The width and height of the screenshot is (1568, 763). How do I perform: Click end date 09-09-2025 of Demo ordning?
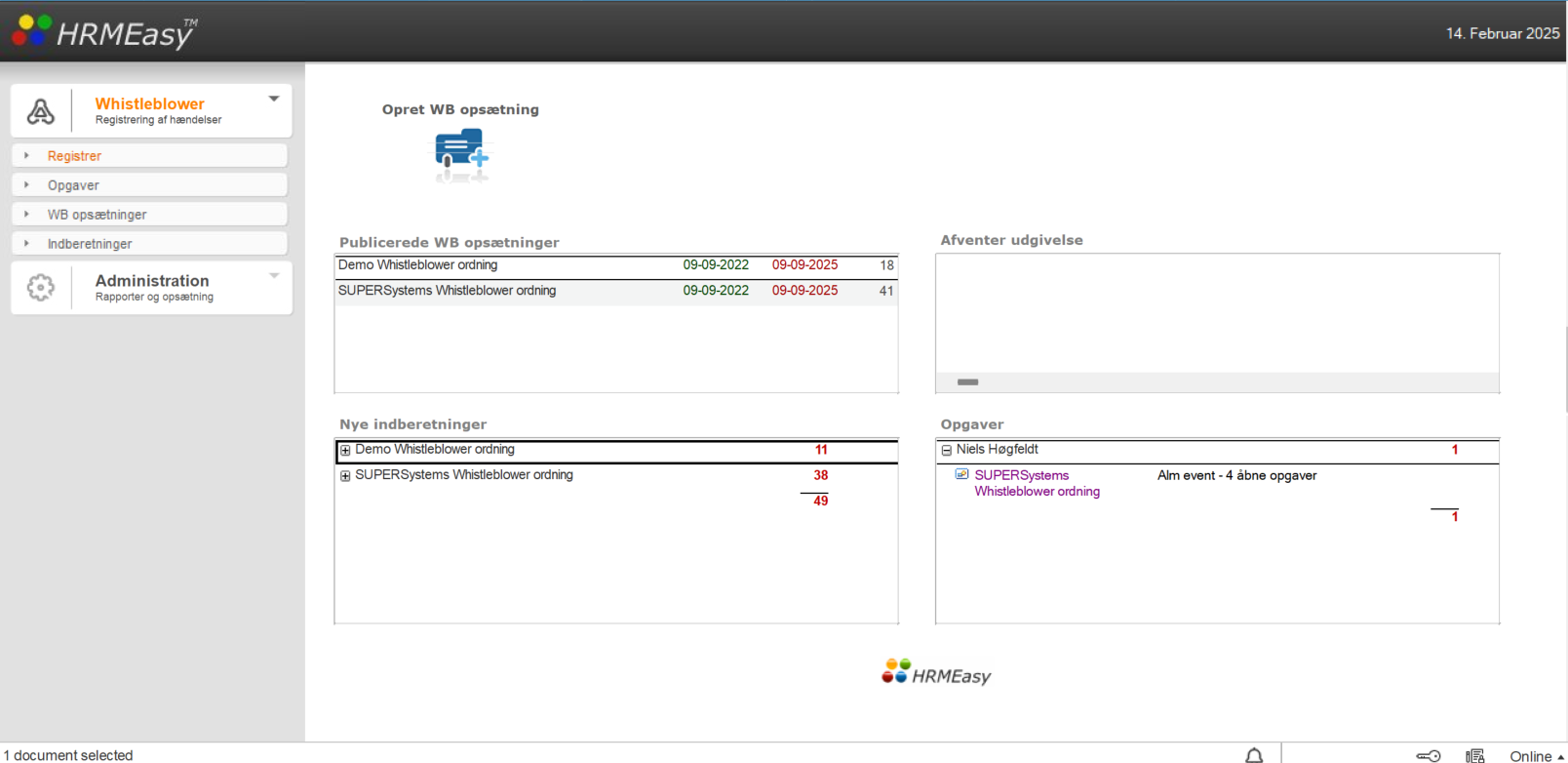coord(804,264)
